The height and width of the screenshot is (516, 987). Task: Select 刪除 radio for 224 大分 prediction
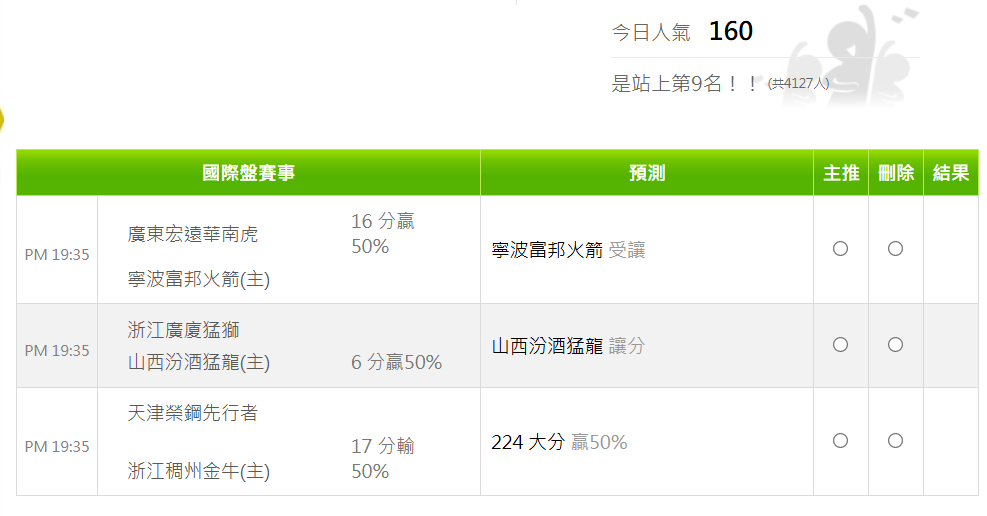(895, 440)
